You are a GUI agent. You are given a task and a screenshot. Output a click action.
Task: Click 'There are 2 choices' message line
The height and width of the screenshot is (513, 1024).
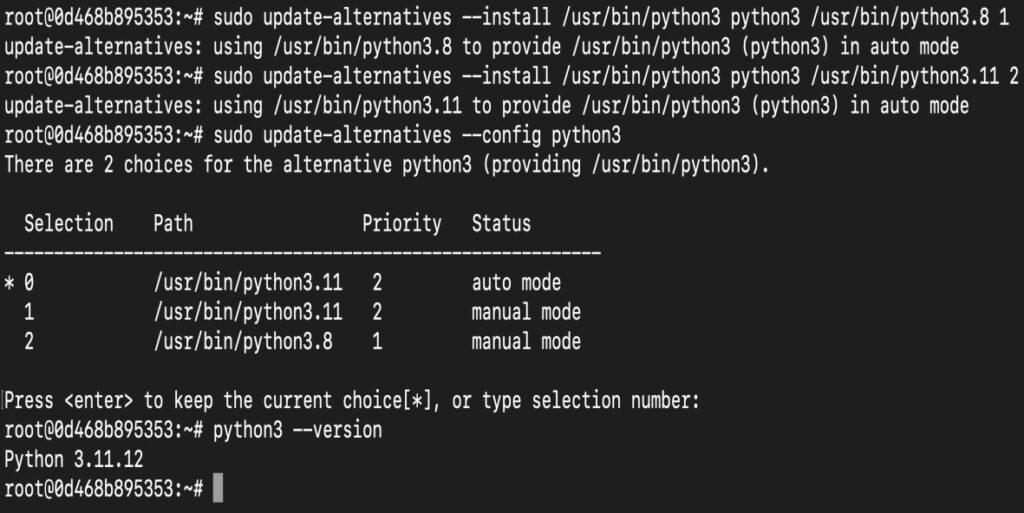coord(387,164)
